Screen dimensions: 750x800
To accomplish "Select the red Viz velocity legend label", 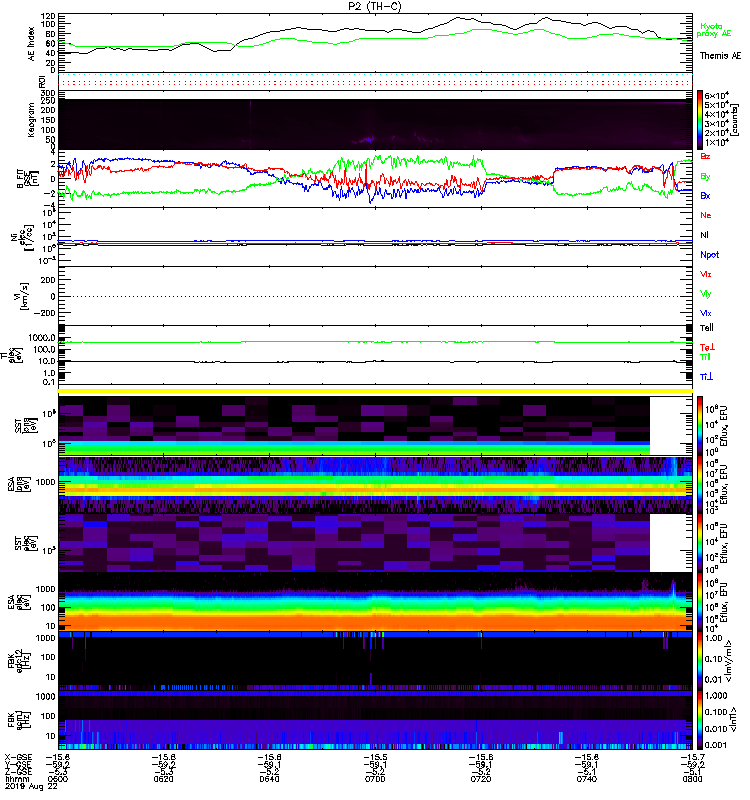I will [x=705, y=274].
